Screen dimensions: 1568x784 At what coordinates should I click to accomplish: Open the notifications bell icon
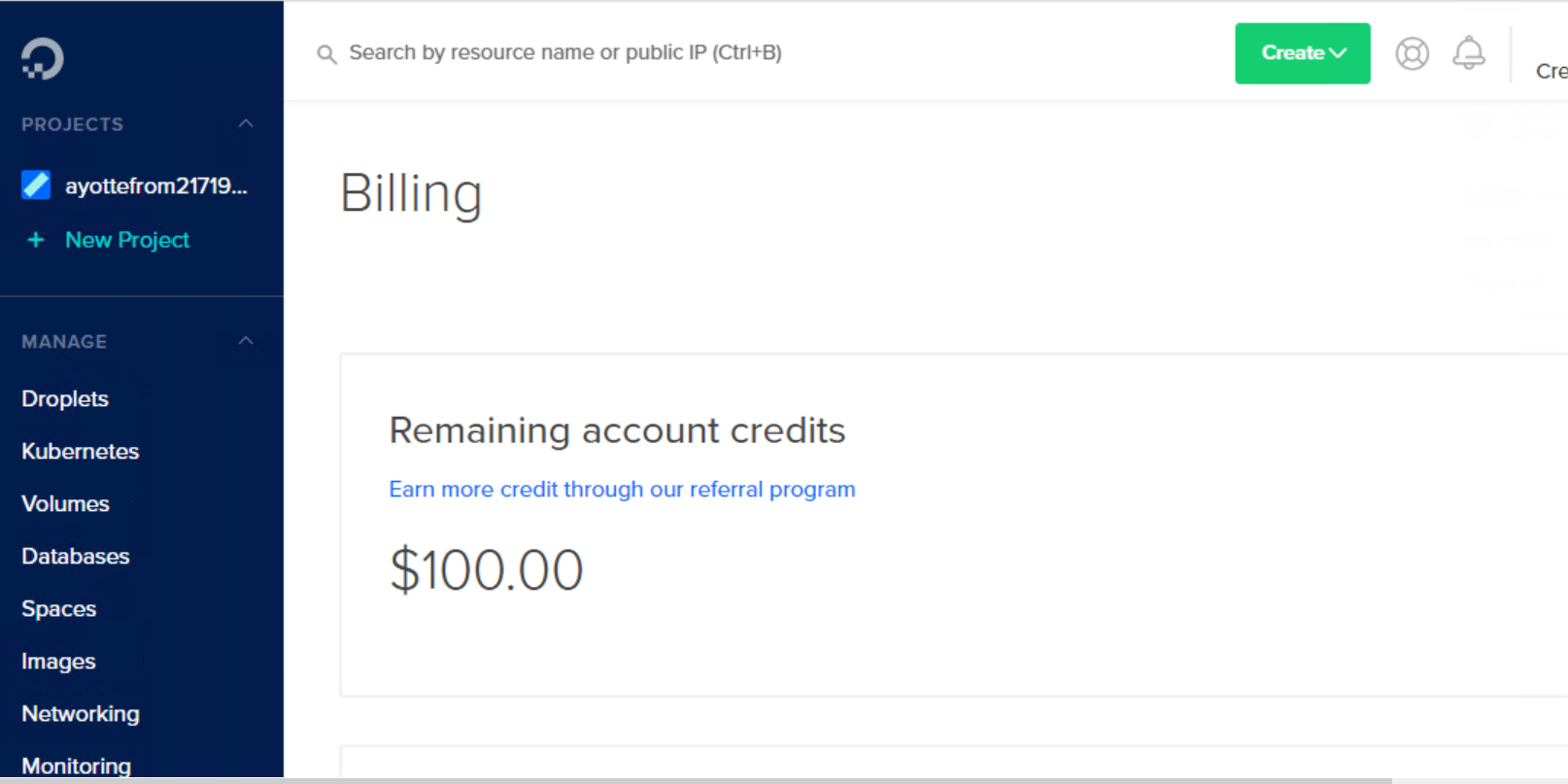1468,53
